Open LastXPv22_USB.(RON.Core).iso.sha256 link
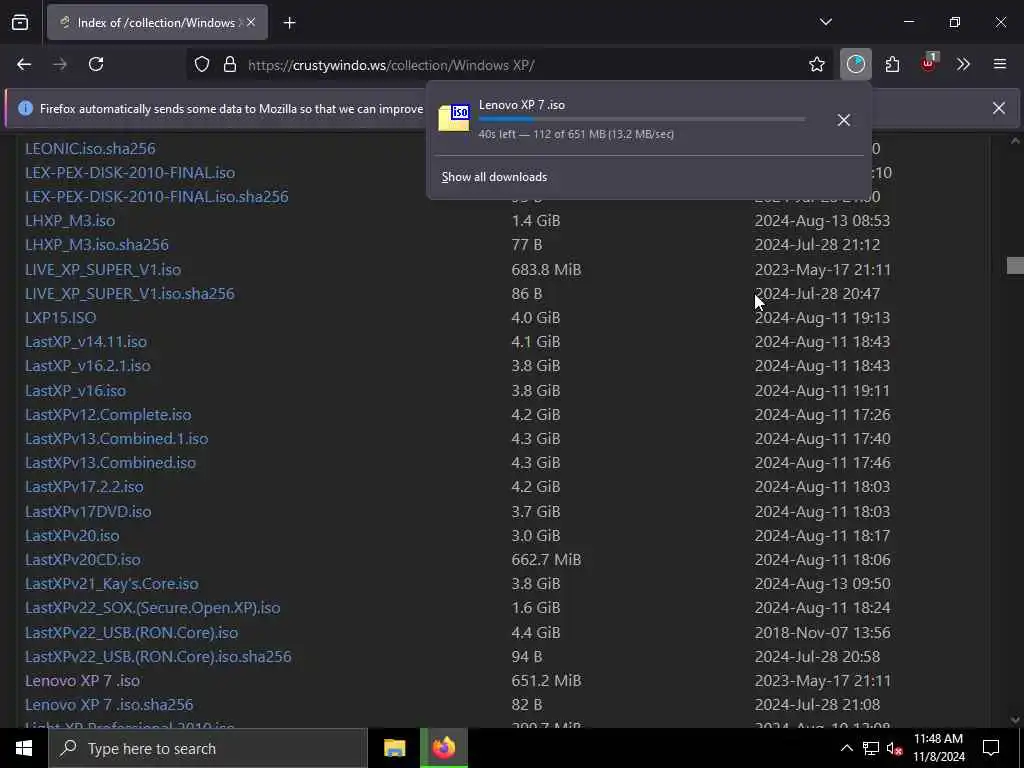Image resolution: width=1024 pixels, height=768 pixels. (158, 656)
